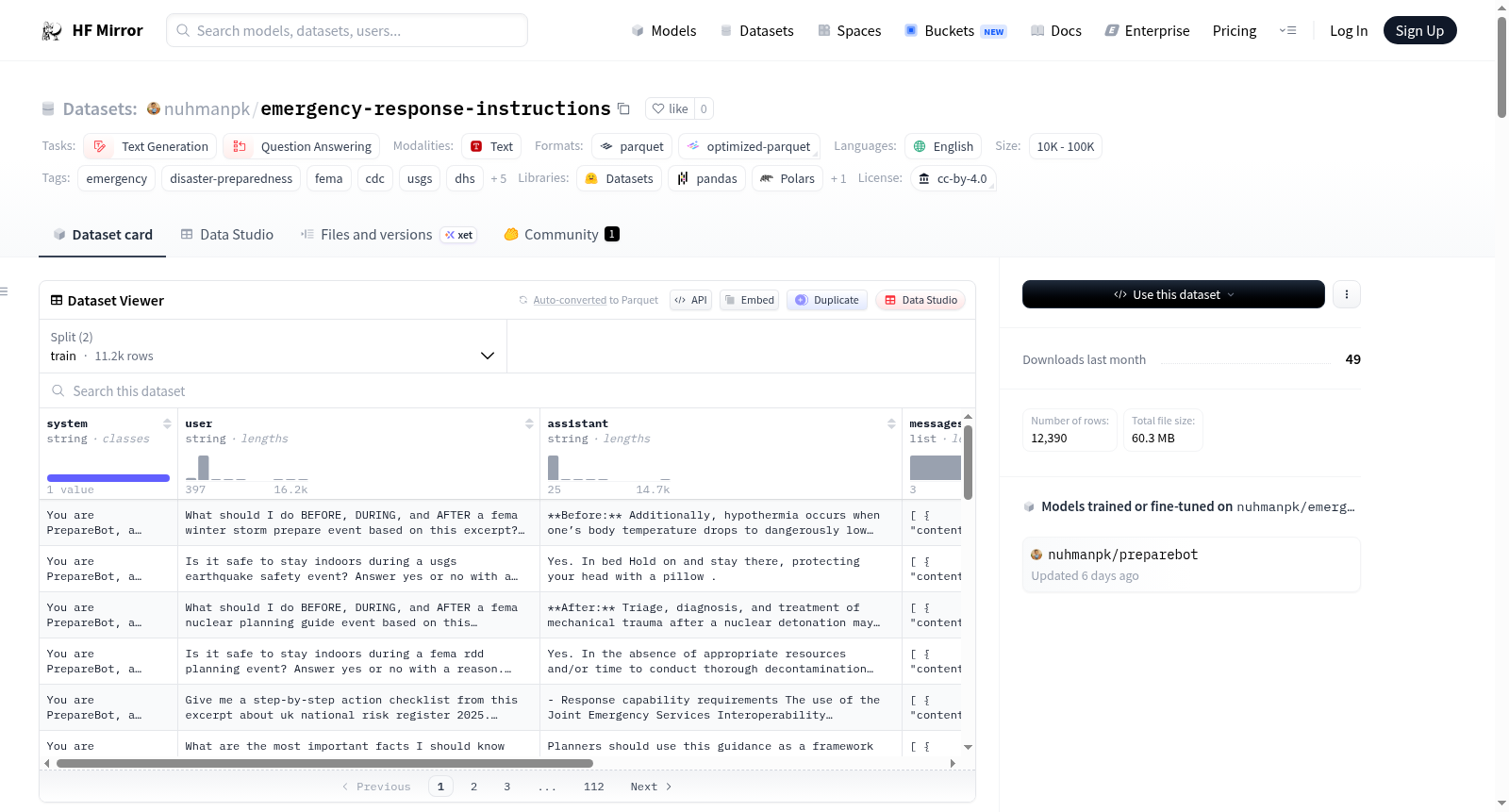
Task: Click the pandas library tag
Action: pos(707,178)
